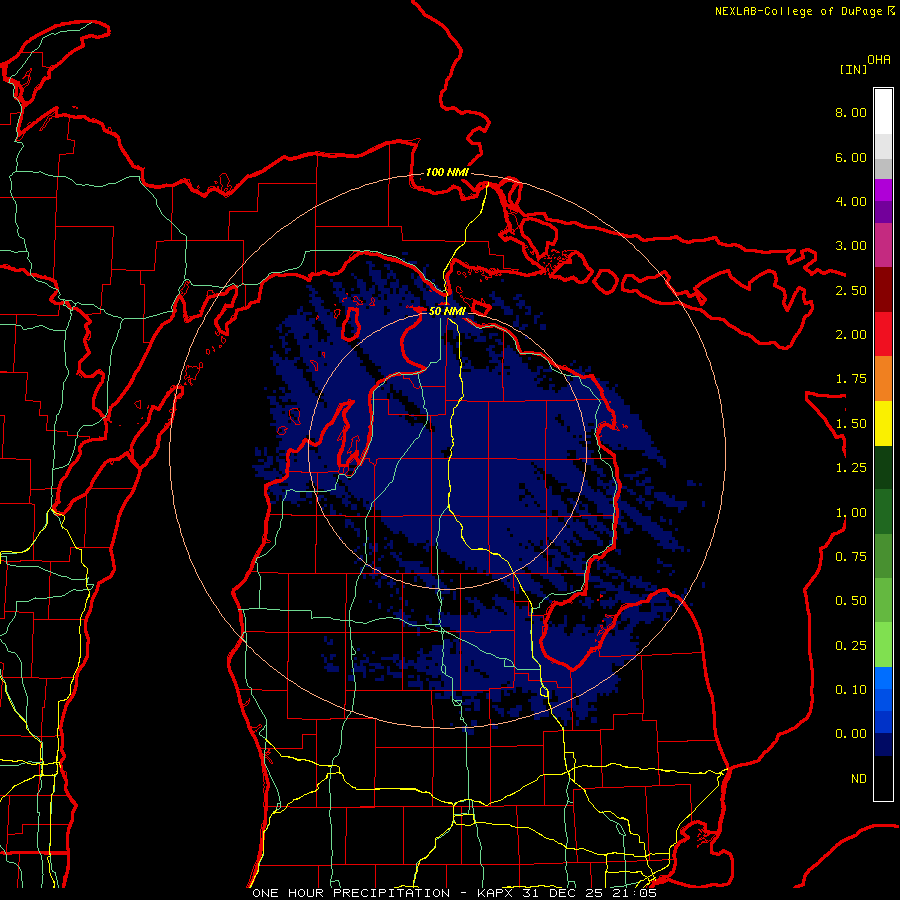
Task: Click the 100 NMI range ring label
Action: [447, 172]
